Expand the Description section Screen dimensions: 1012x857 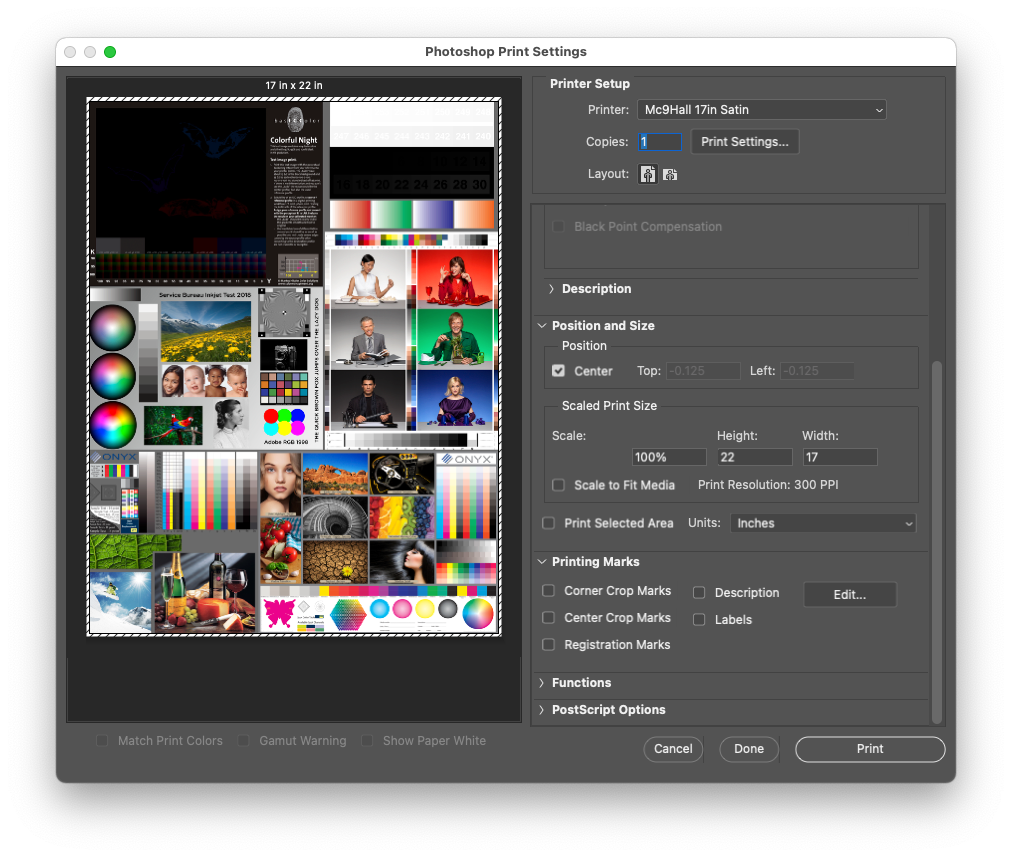551,289
